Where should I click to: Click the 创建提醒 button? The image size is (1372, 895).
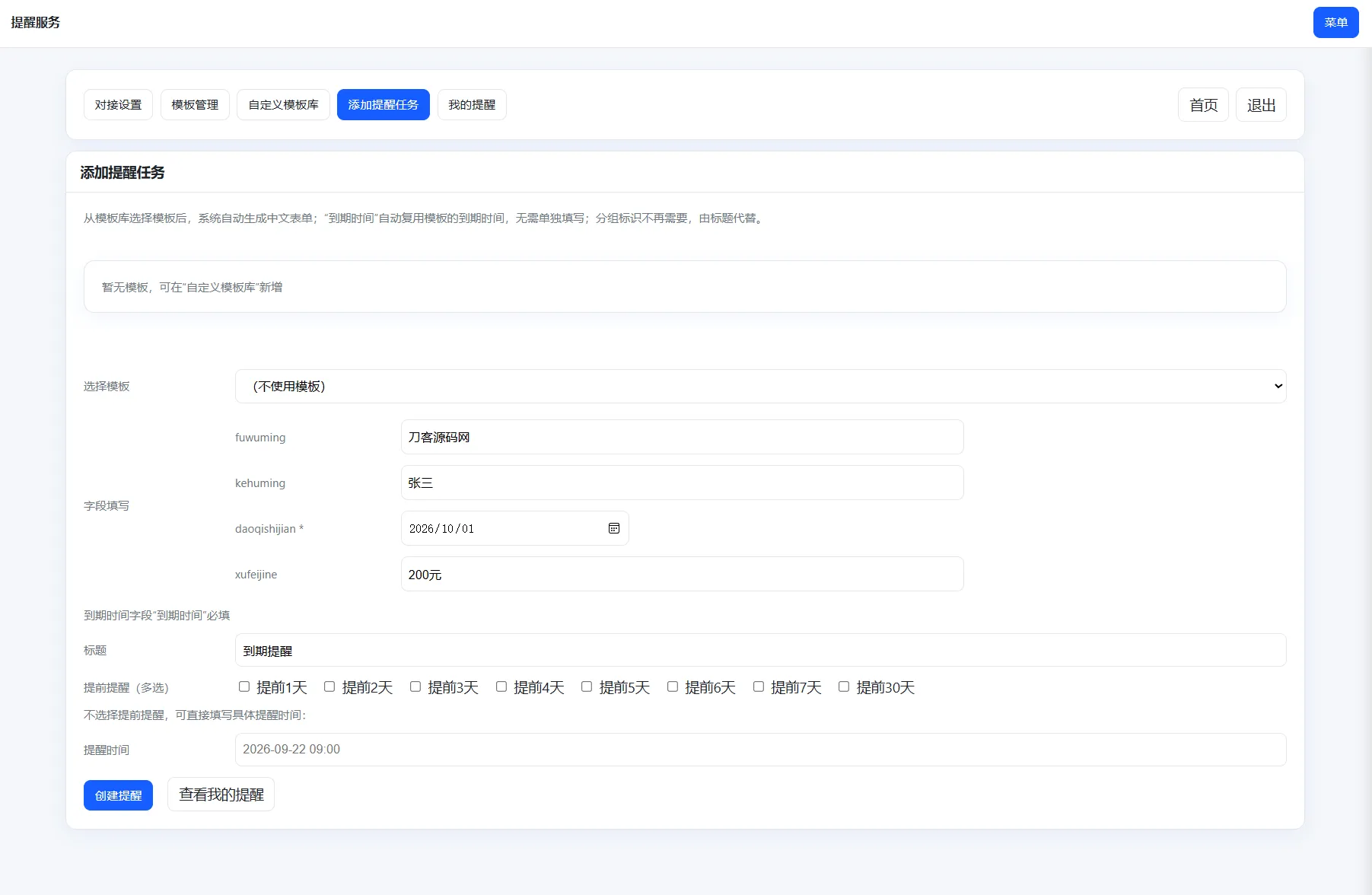coord(118,795)
